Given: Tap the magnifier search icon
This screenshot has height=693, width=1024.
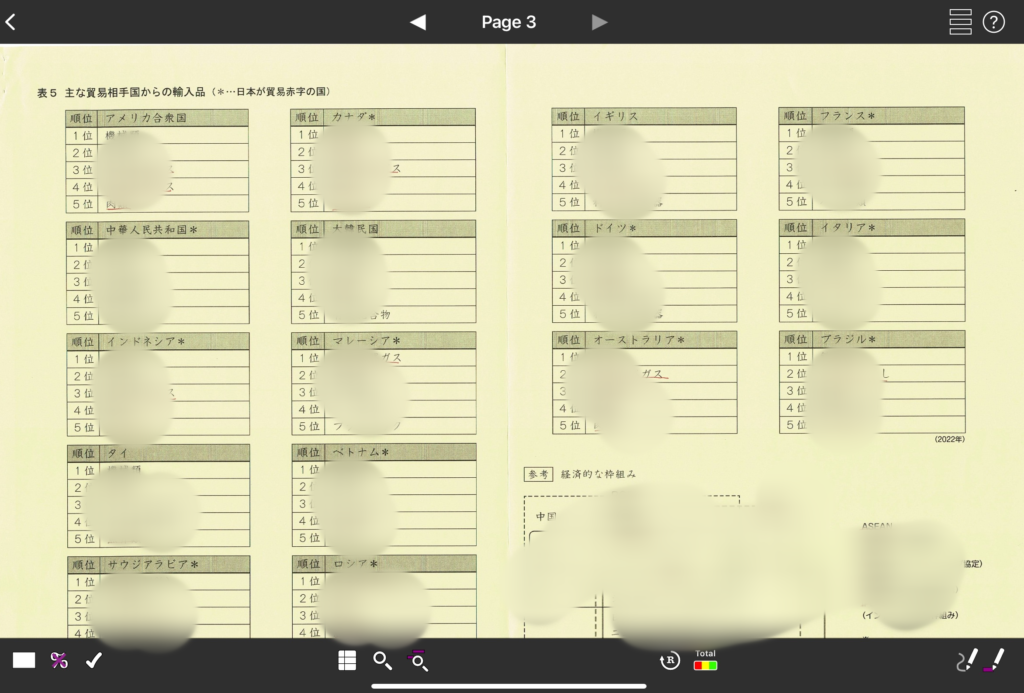Looking at the screenshot, I should 382,660.
